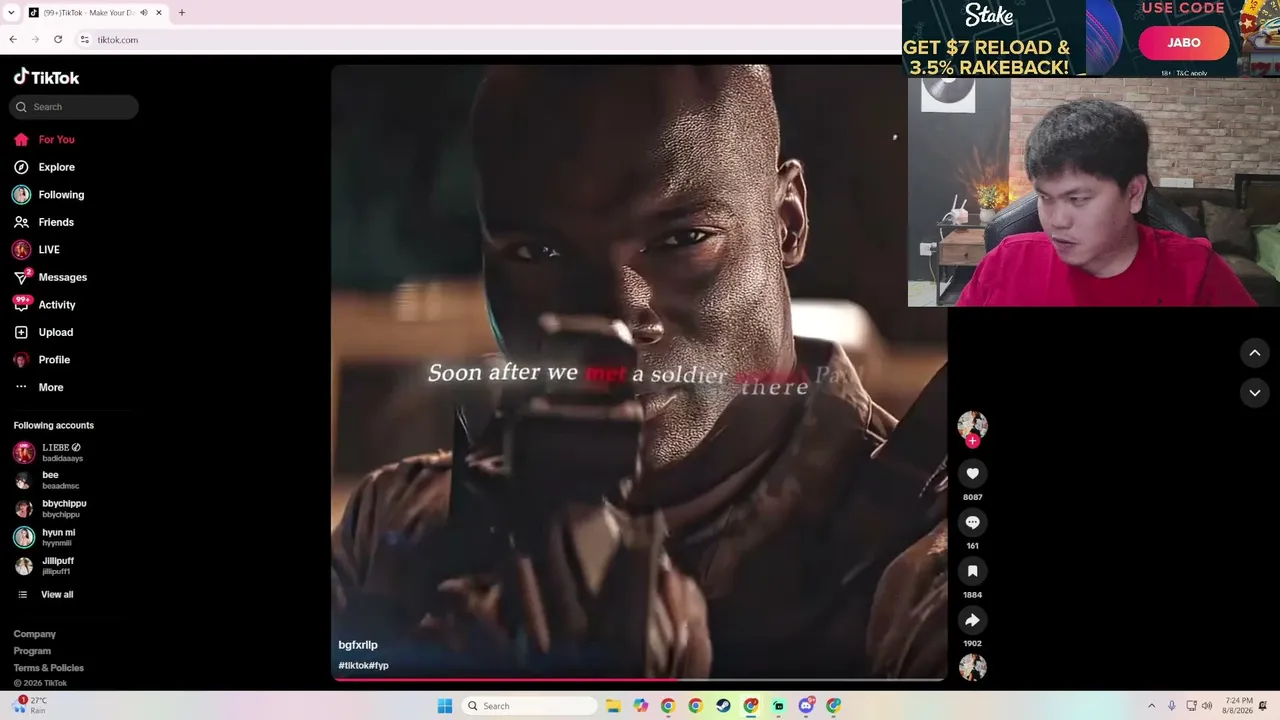This screenshot has height=720, width=1280.
Task: Like the video with the heart icon
Action: tap(972, 473)
